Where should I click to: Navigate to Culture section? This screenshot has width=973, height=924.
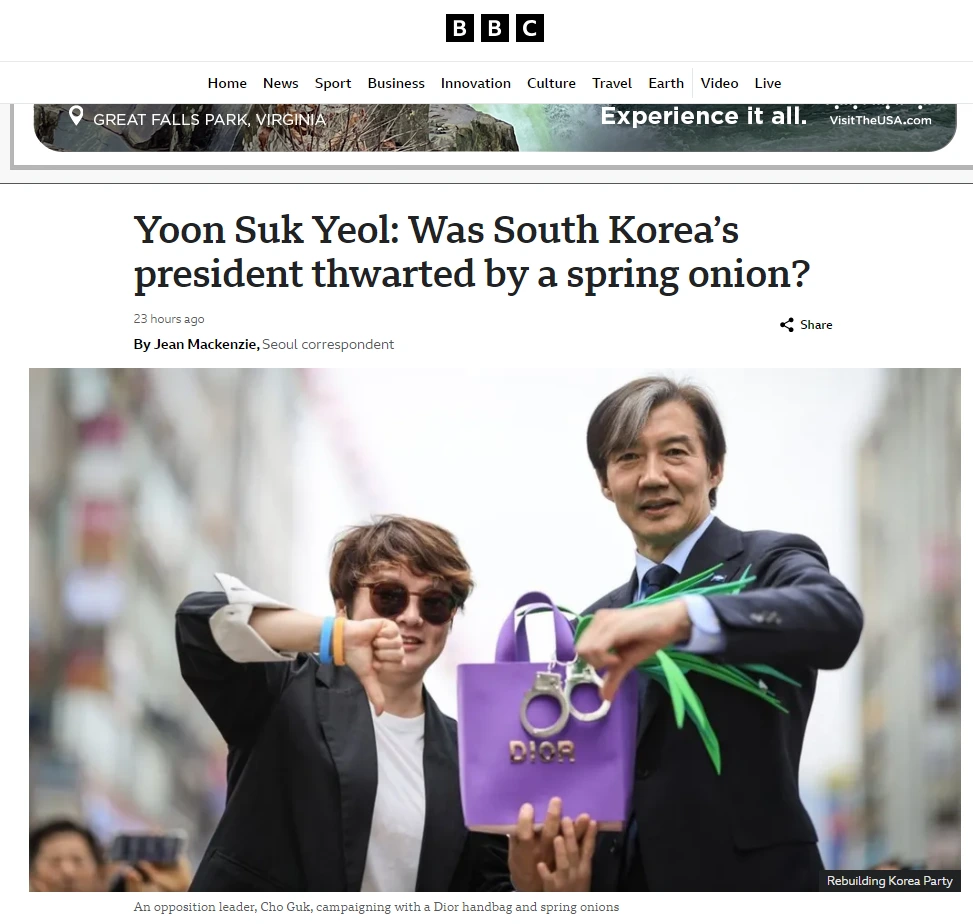[551, 83]
